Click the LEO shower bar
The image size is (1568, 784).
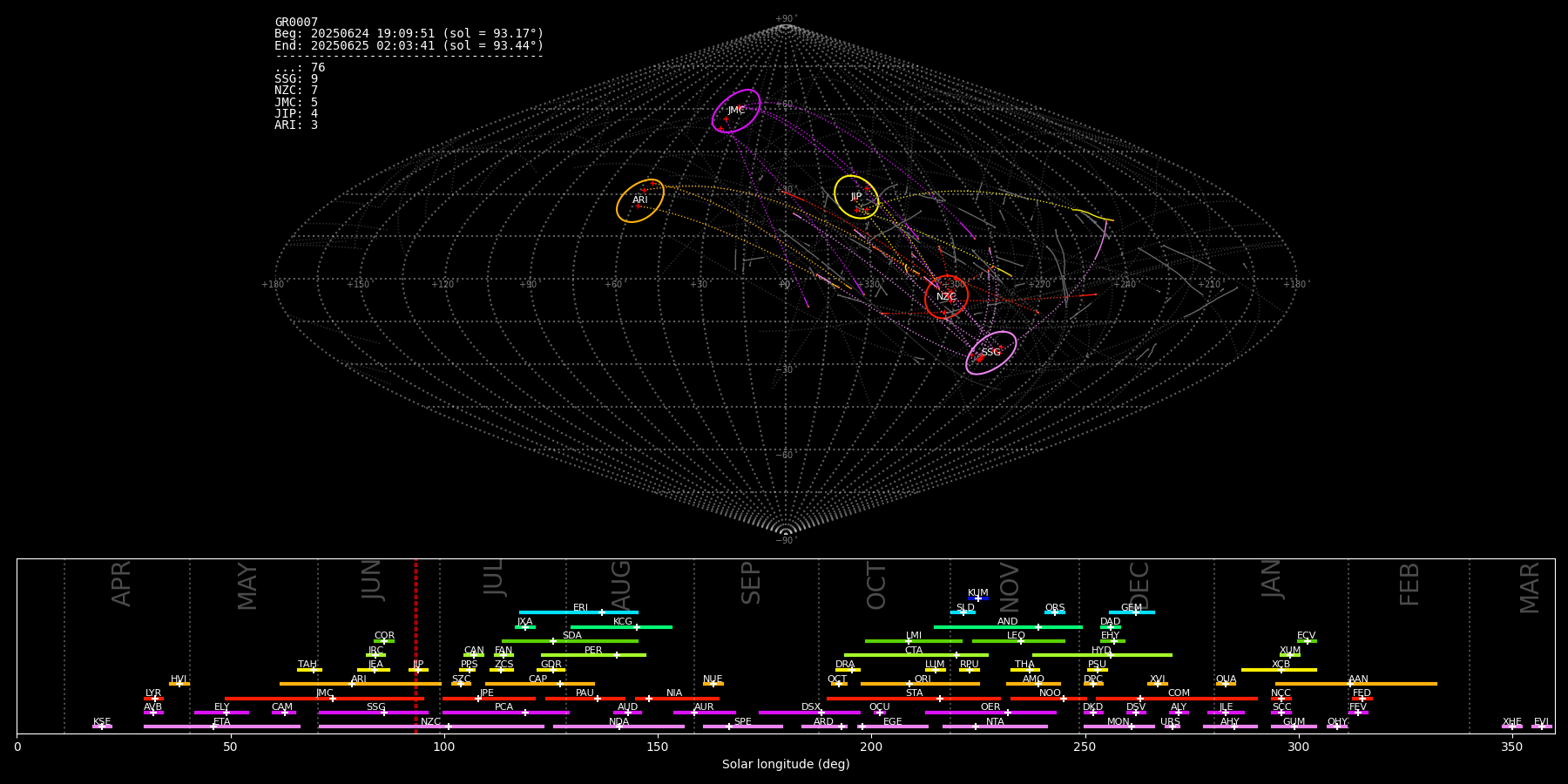pyautogui.click(x=1018, y=641)
